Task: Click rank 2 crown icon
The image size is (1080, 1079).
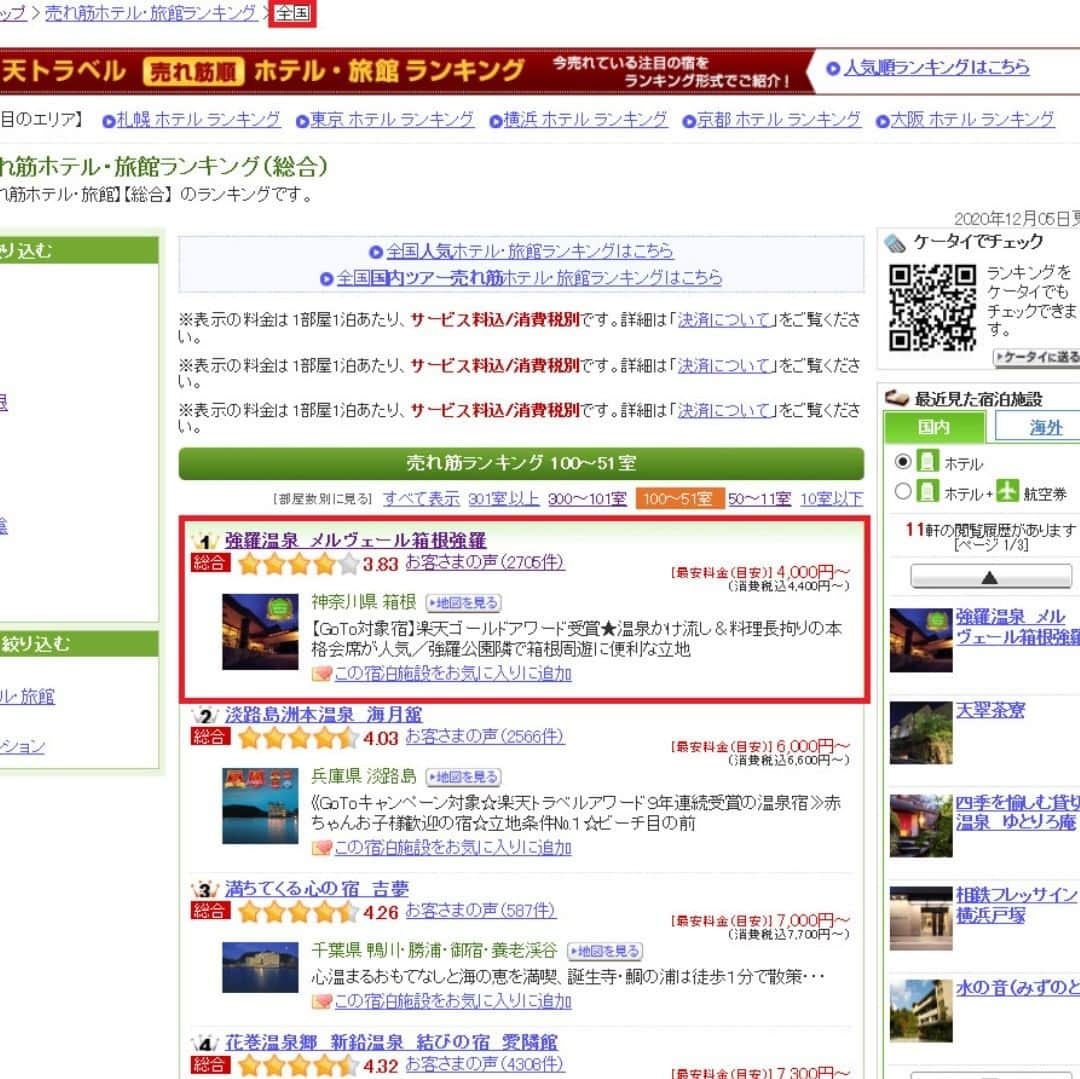Action: 205,716
